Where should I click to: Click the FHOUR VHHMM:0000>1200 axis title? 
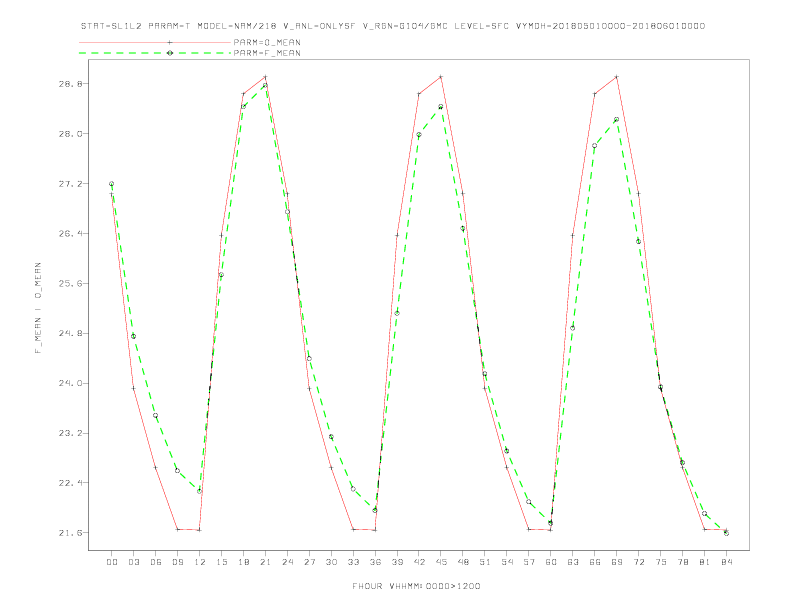[416, 586]
